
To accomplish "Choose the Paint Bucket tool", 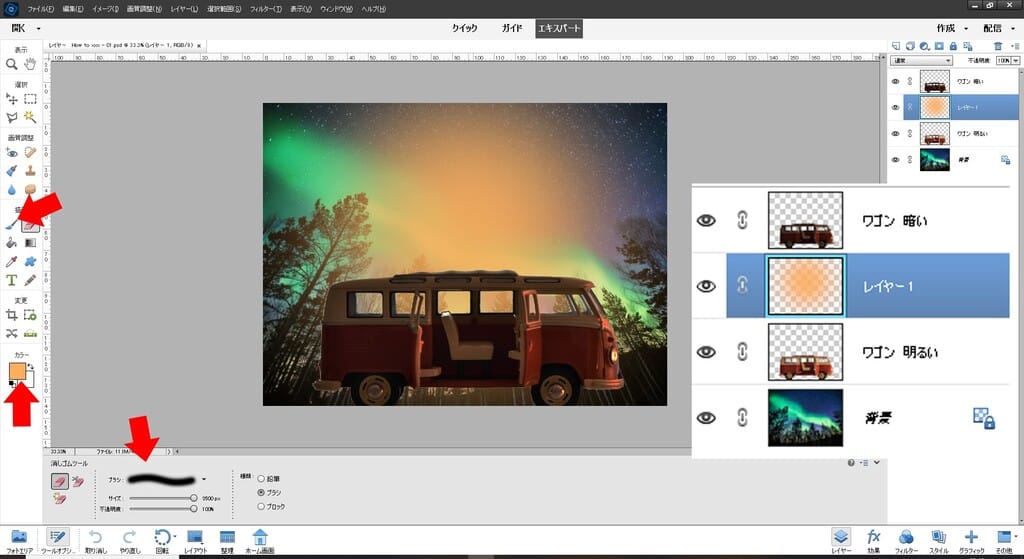I will 12,242.
